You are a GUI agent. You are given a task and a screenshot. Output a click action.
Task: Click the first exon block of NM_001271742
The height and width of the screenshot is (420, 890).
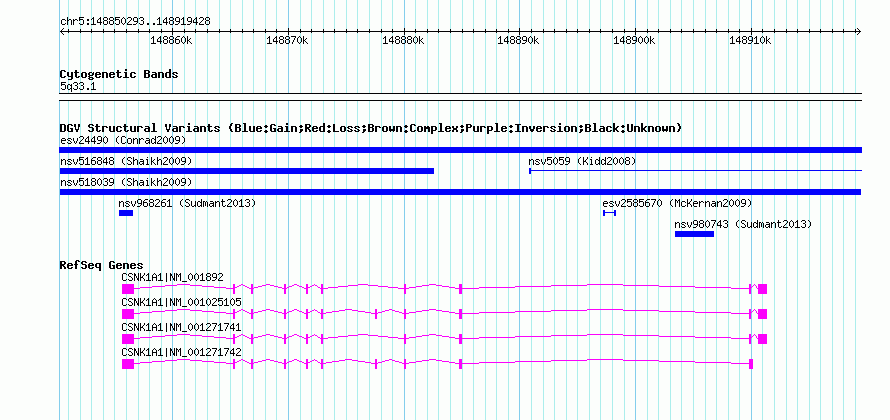click(x=128, y=364)
